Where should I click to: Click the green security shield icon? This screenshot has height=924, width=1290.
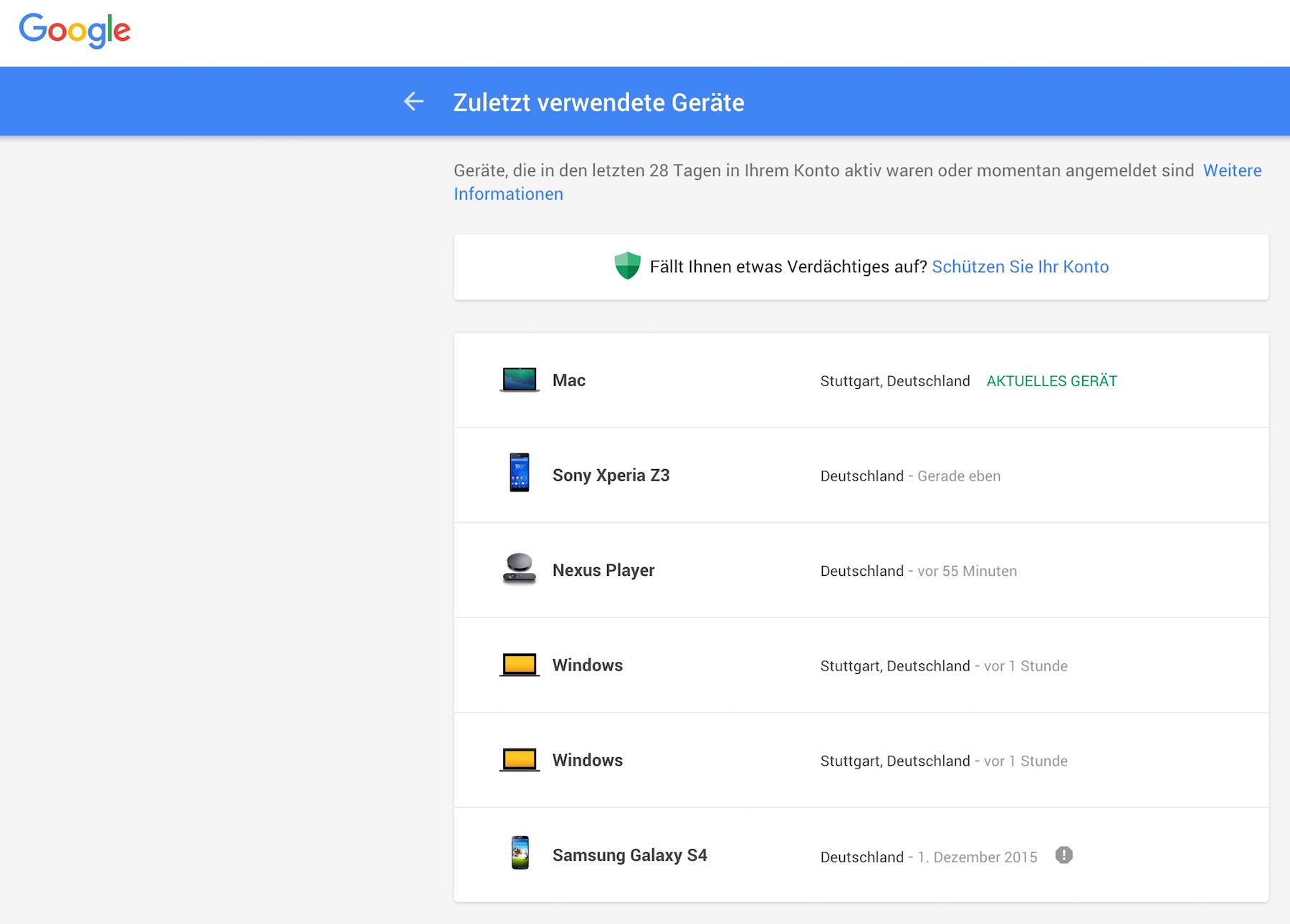point(627,266)
